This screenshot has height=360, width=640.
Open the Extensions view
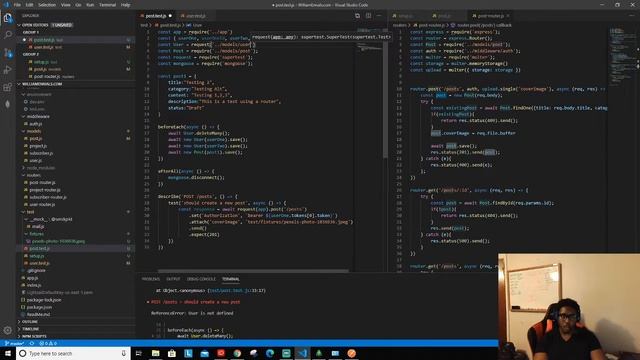pos(8,87)
